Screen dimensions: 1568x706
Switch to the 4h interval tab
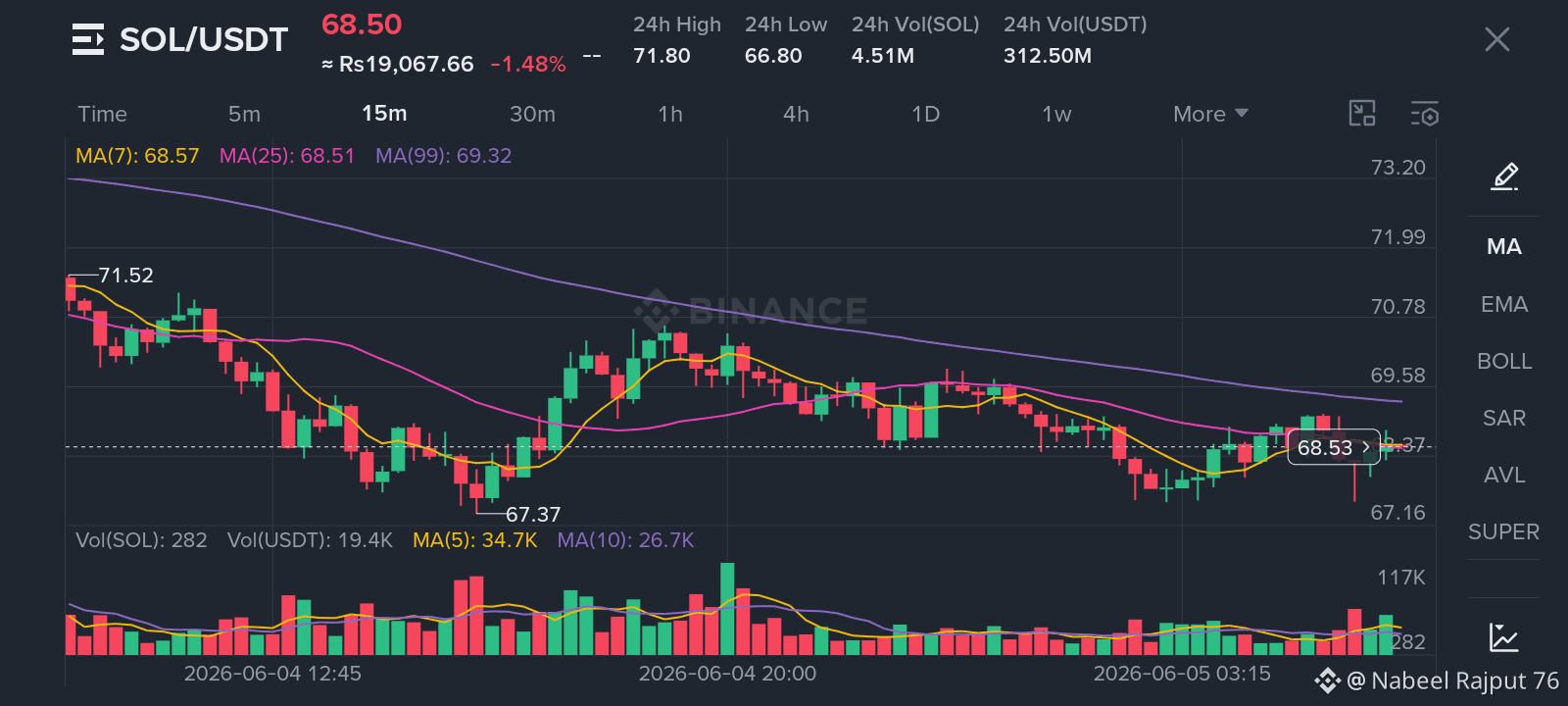point(796,114)
